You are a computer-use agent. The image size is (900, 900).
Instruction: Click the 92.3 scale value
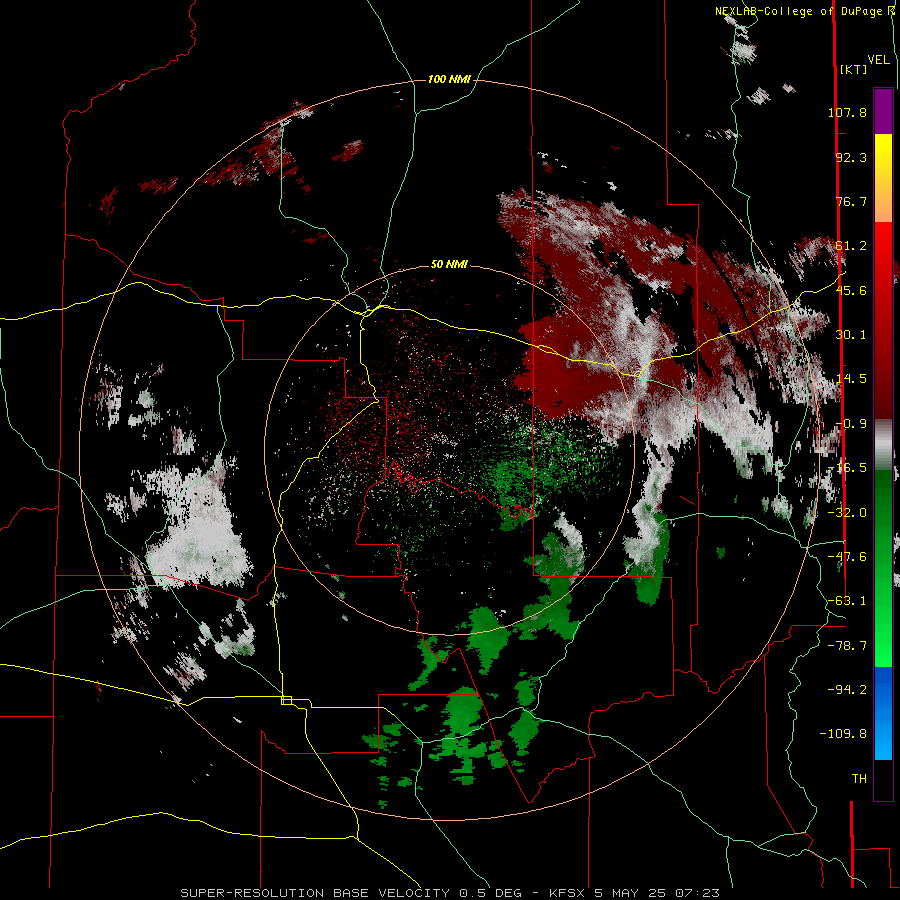click(x=851, y=157)
